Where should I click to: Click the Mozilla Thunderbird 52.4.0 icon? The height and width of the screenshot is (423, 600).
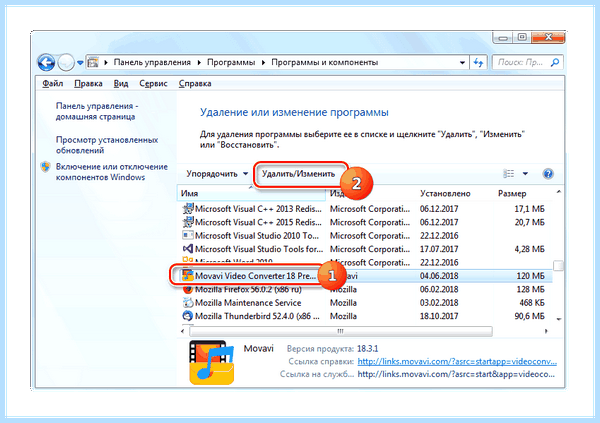pyautogui.click(x=188, y=316)
